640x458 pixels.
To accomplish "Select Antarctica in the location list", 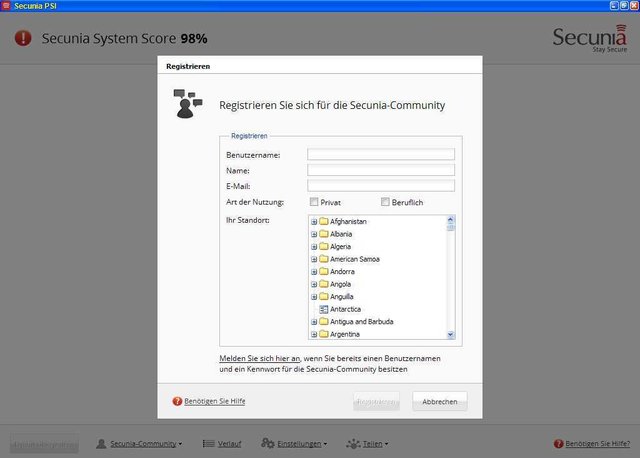I will 345,309.
